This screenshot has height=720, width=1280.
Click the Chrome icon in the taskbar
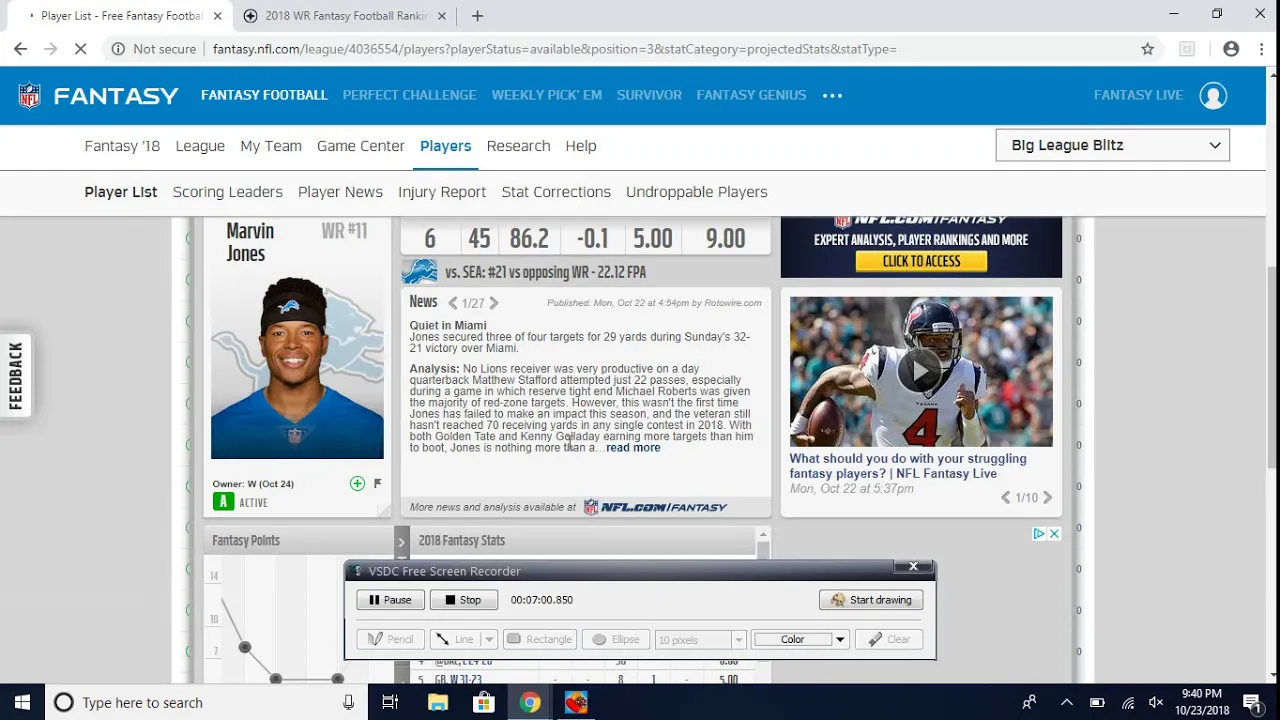pyautogui.click(x=530, y=703)
